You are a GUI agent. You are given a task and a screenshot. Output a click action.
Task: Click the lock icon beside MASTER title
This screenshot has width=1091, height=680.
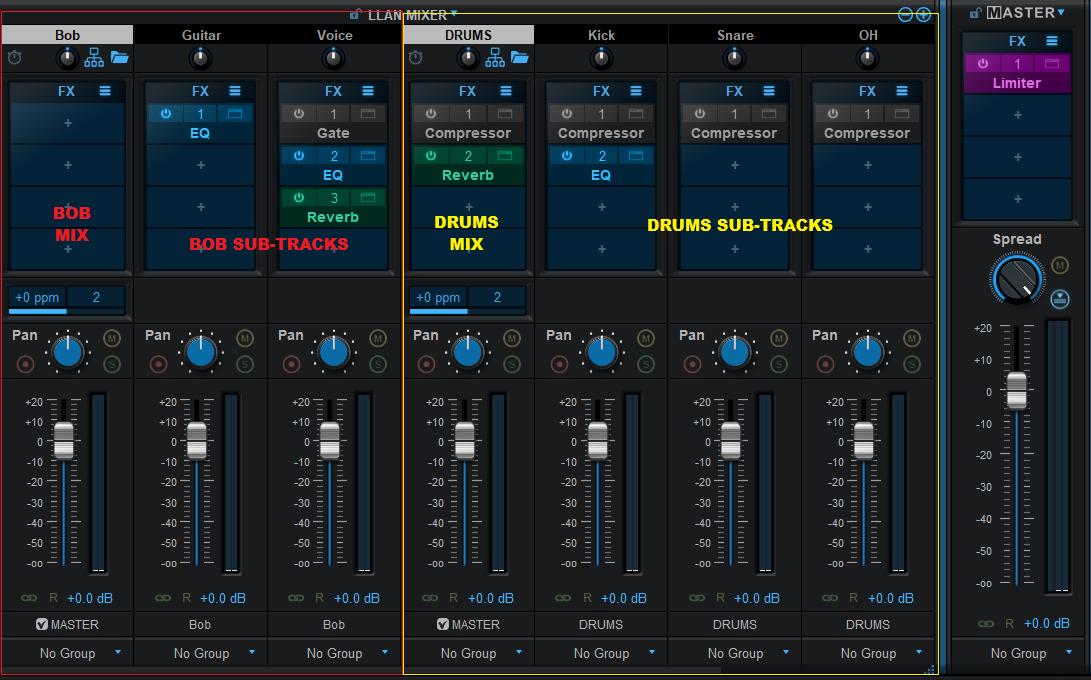(975, 13)
